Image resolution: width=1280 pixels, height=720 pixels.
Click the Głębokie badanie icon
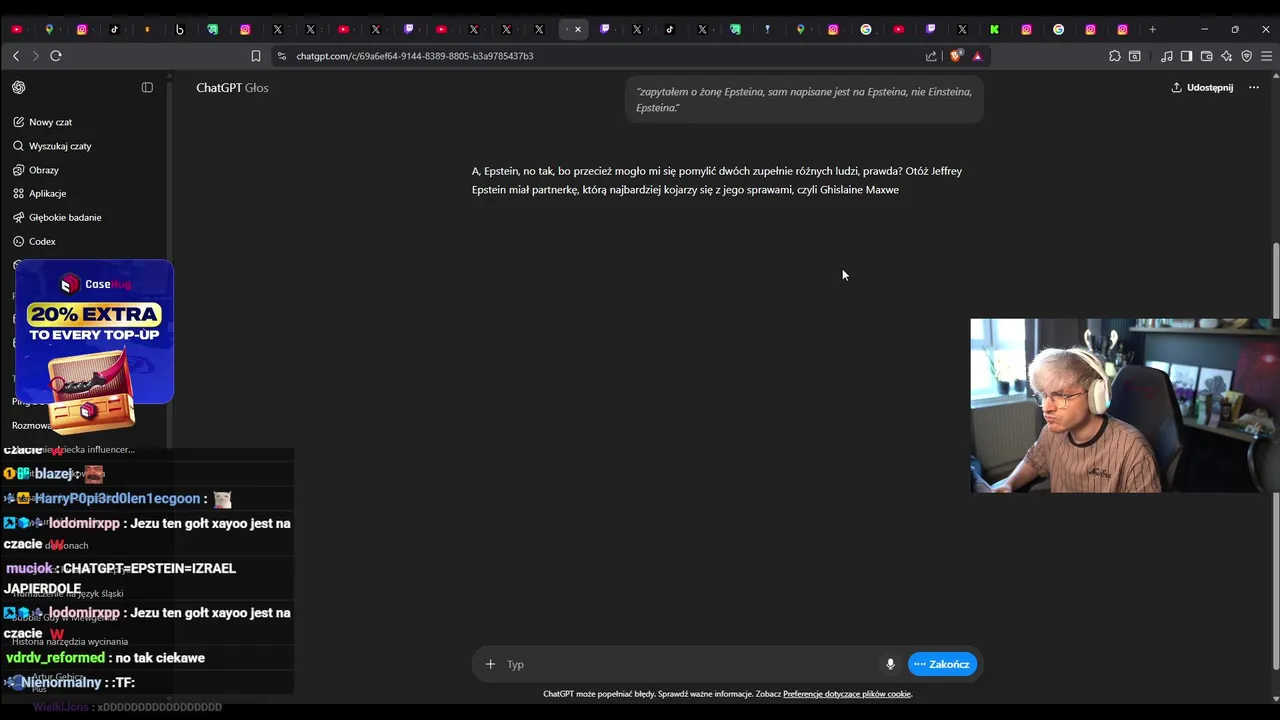point(19,217)
